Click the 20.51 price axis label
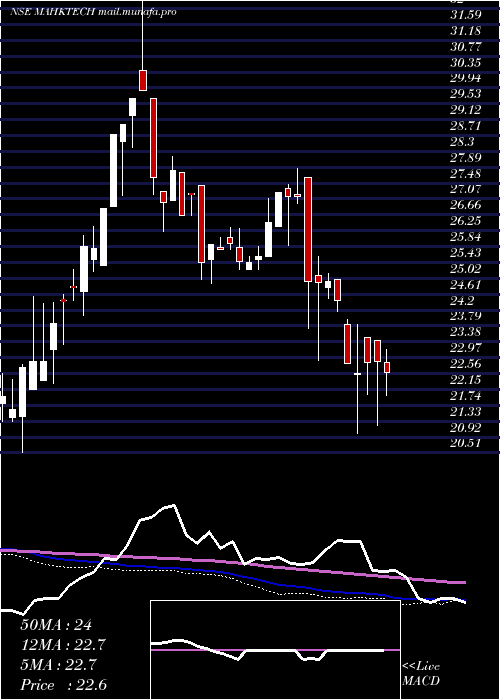Viewport: 500px width, 700px height. point(466,443)
